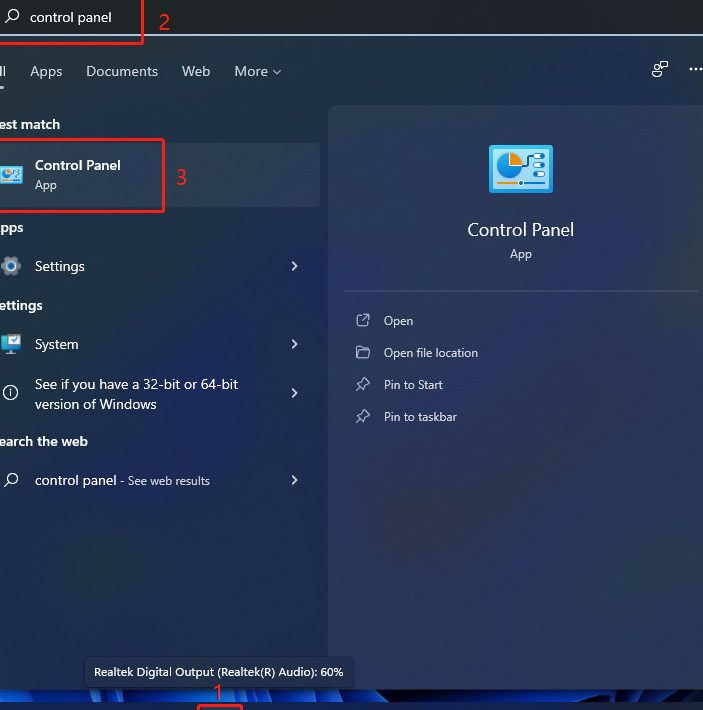703x710 pixels.
Task: Click the Settings gear icon
Action: click(11, 266)
